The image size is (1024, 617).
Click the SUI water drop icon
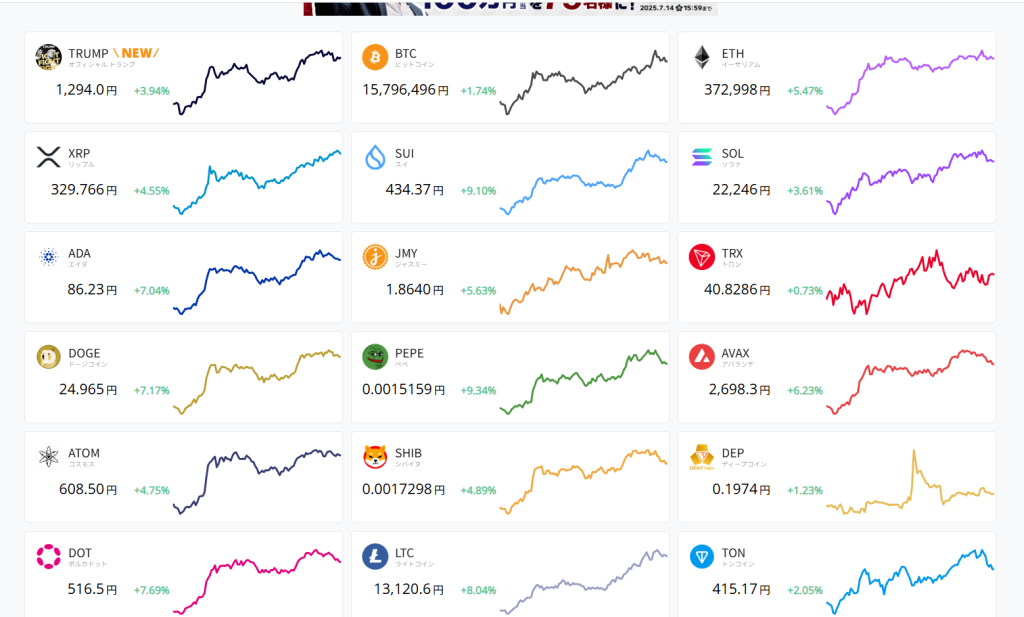click(375, 157)
